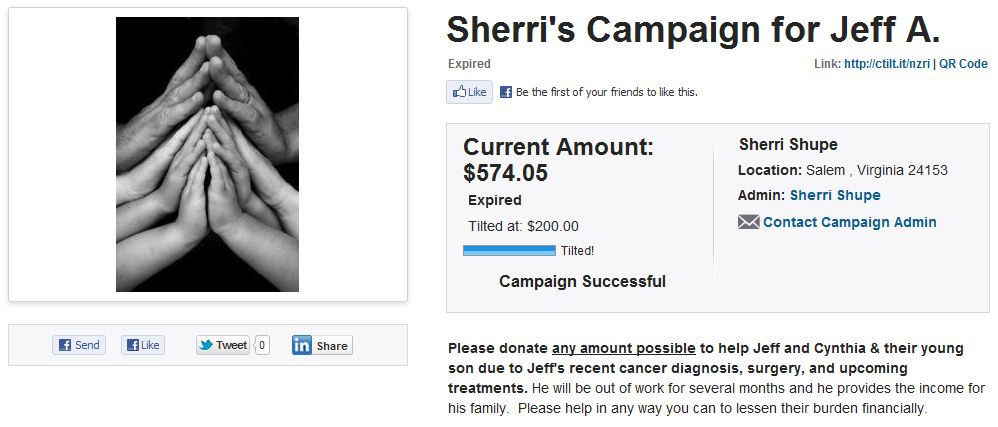This screenshot has width=998, height=427.
Task: Share the campaign on LinkedIn
Action: [321, 345]
